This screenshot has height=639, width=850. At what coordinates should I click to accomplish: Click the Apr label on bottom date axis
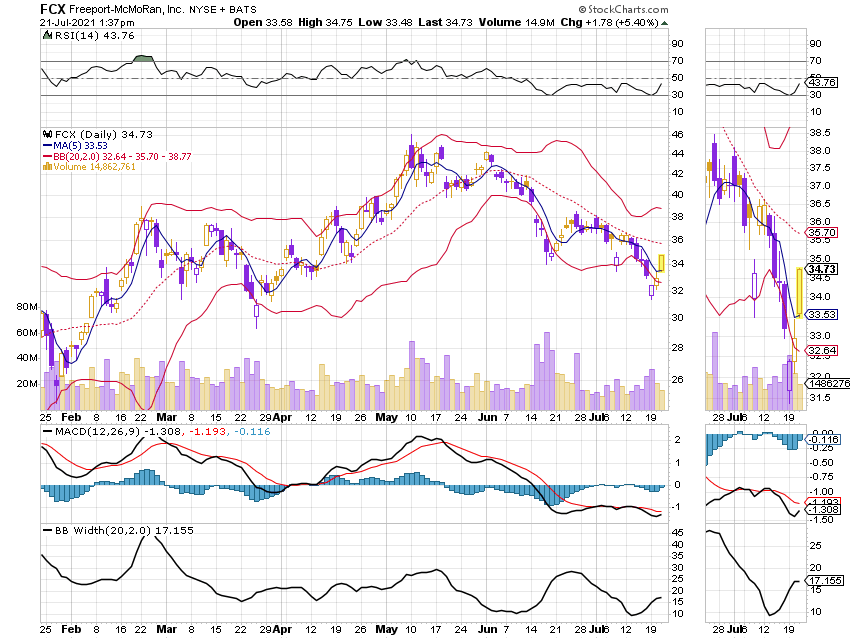282,629
